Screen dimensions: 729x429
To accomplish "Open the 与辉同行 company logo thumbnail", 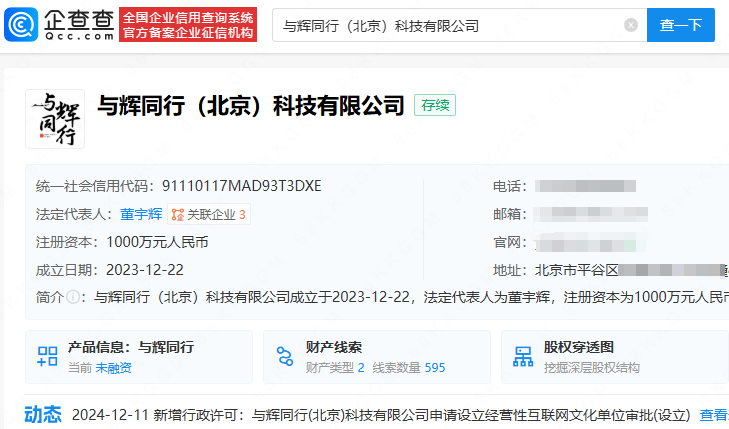I will (55, 119).
